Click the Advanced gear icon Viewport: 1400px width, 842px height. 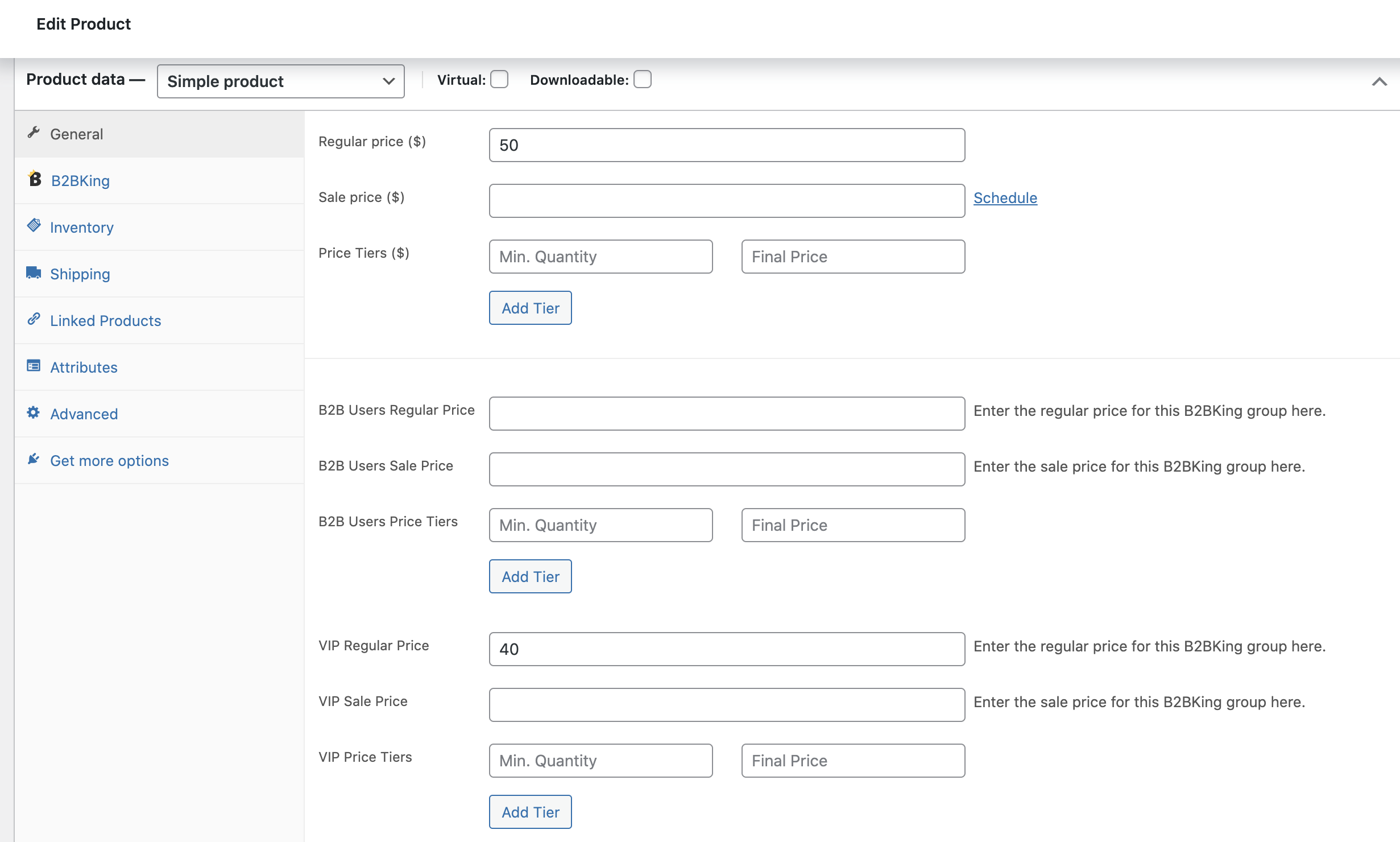pyautogui.click(x=34, y=412)
